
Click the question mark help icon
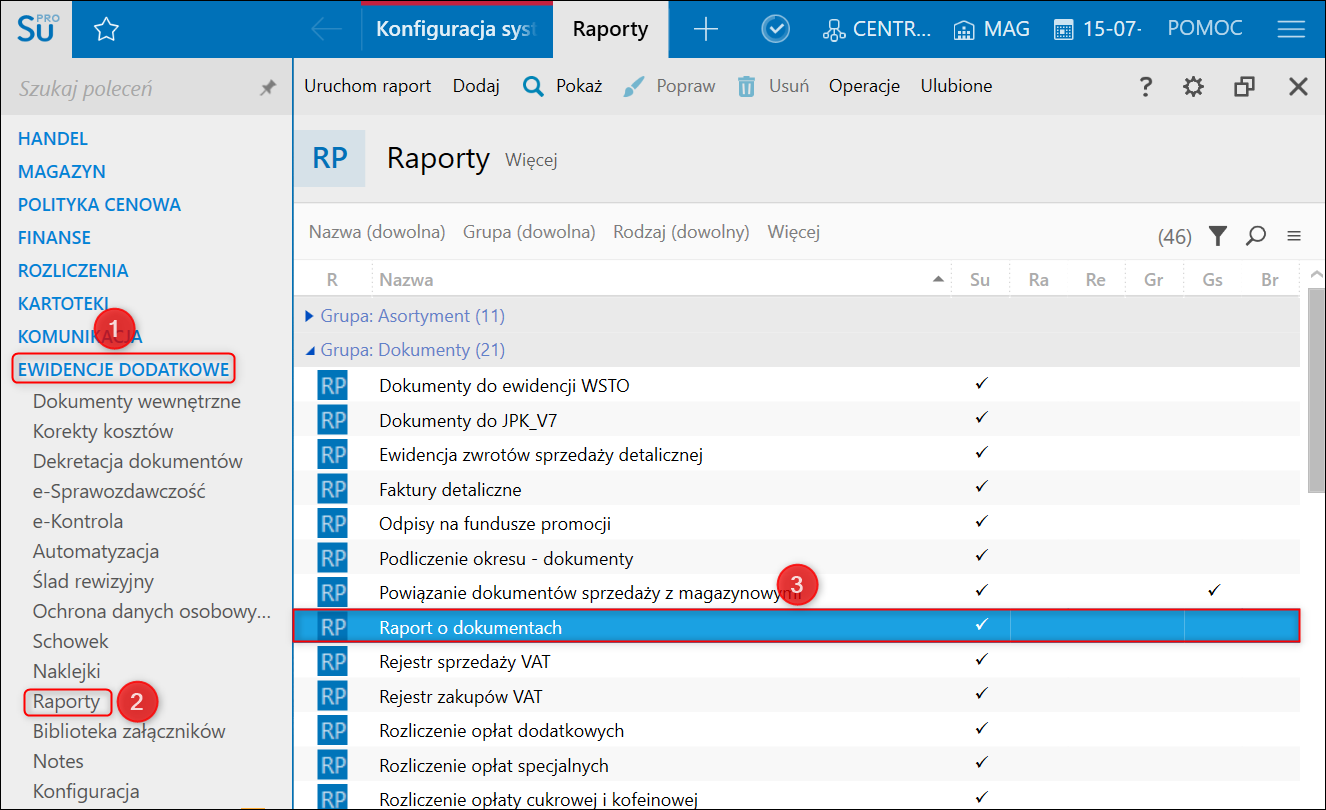pyautogui.click(x=1146, y=87)
